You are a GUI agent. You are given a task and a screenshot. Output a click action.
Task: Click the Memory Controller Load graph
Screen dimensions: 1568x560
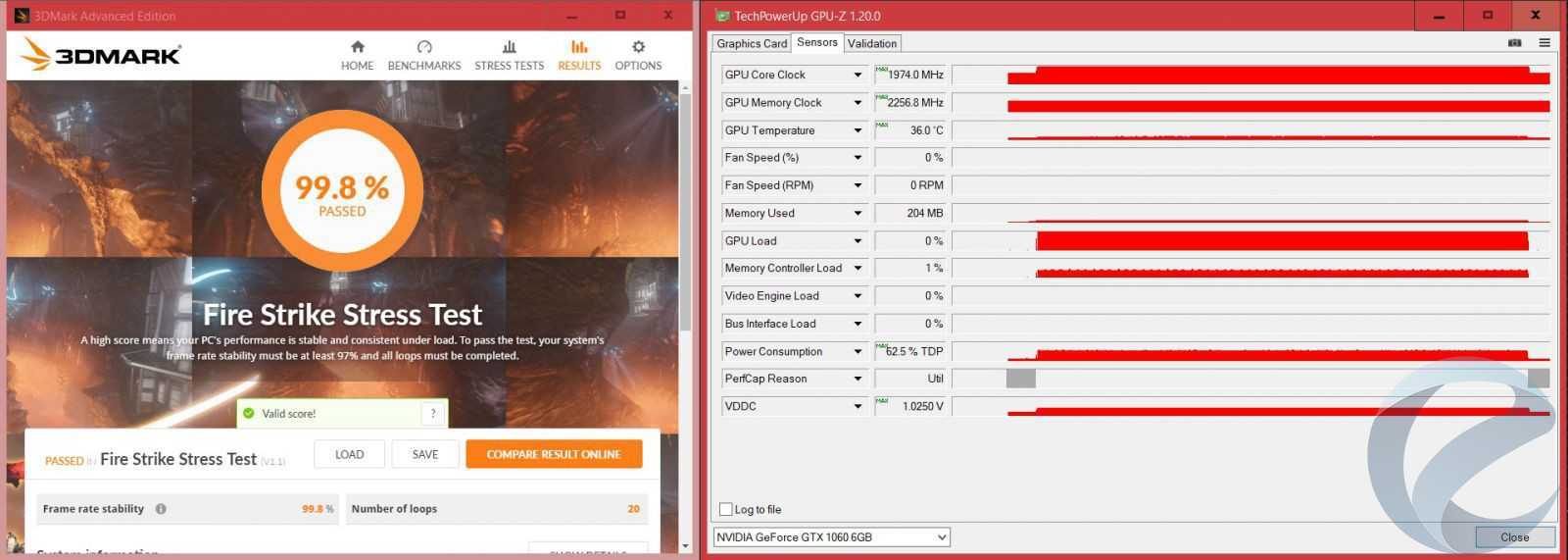(1251, 269)
